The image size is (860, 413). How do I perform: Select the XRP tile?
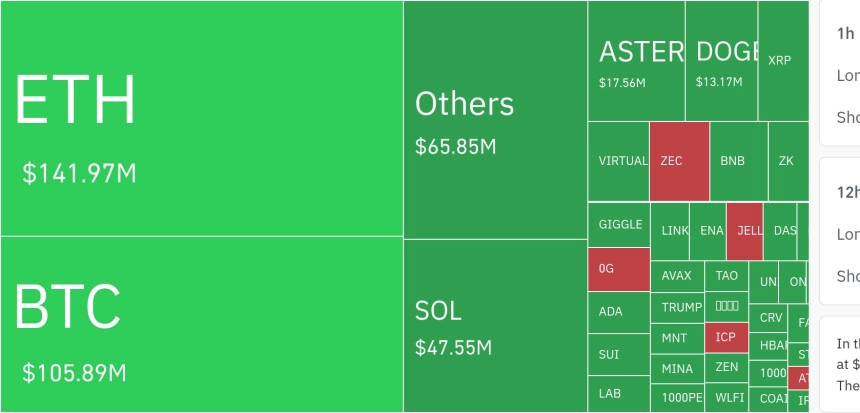(x=782, y=61)
